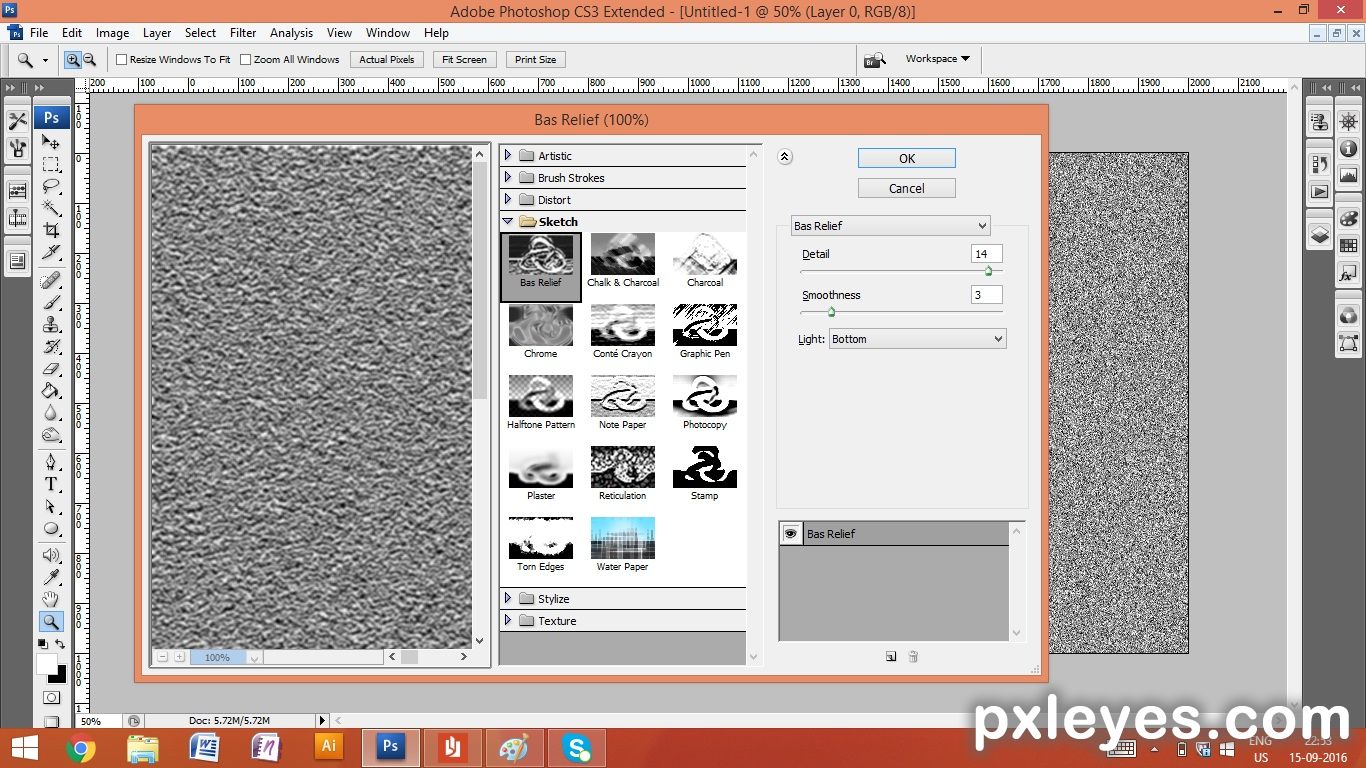Open the Paths panel icon
Image resolution: width=1366 pixels, height=768 pixels.
1348,343
